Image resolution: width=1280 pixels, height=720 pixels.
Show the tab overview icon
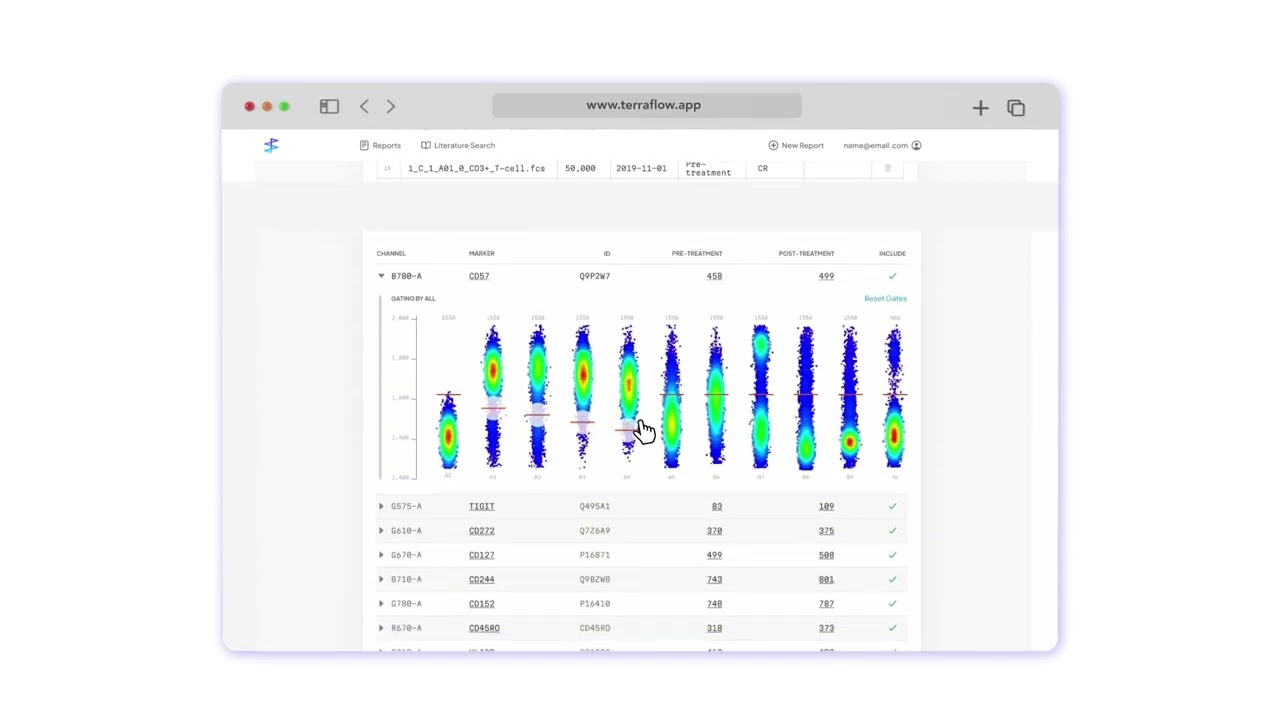point(1016,107)
